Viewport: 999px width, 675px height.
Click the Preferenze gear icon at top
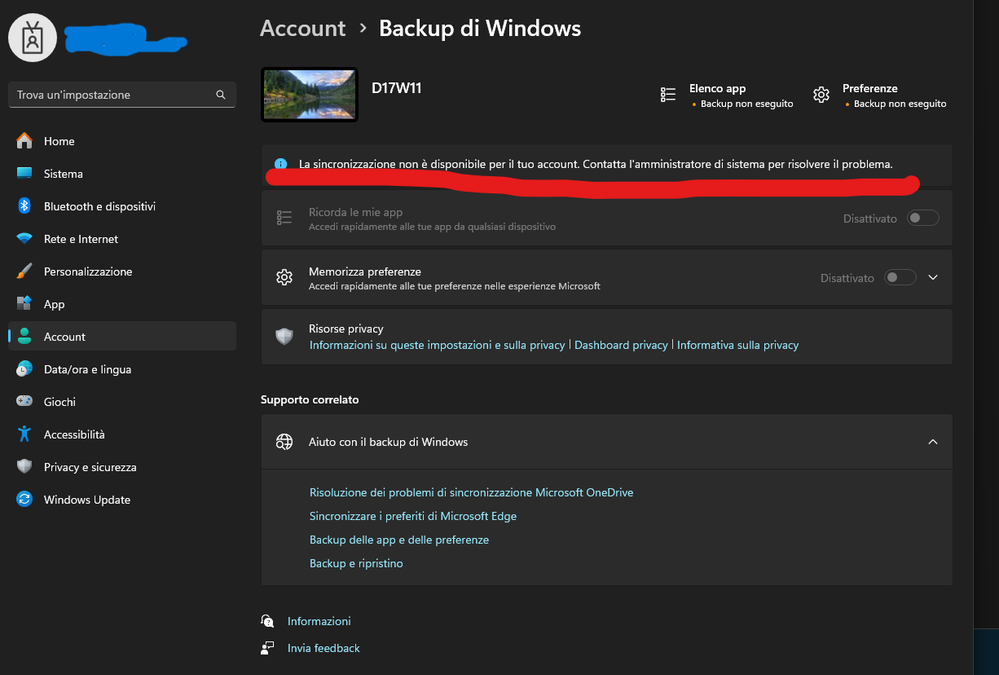tap(821, 95)
